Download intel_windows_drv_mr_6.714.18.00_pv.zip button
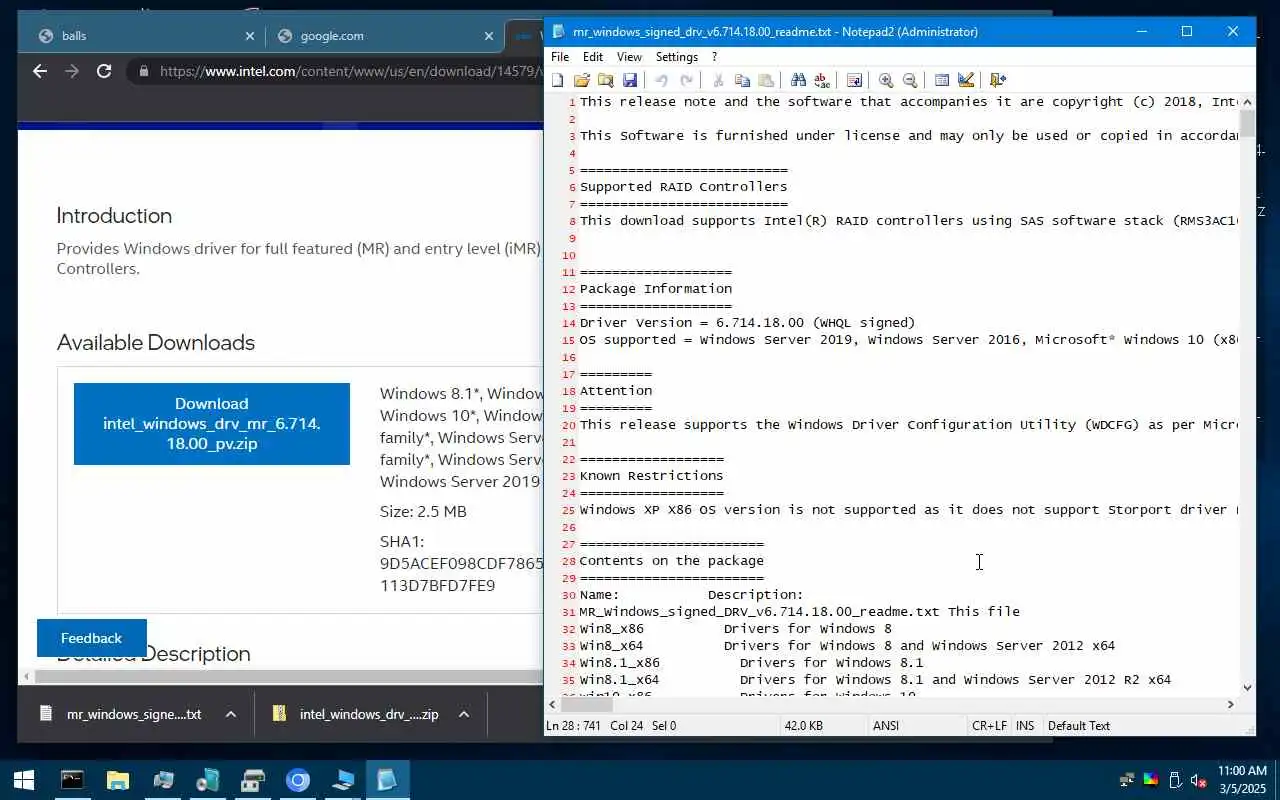This screenshot has width=1280, height=800. tap(212, 424)
